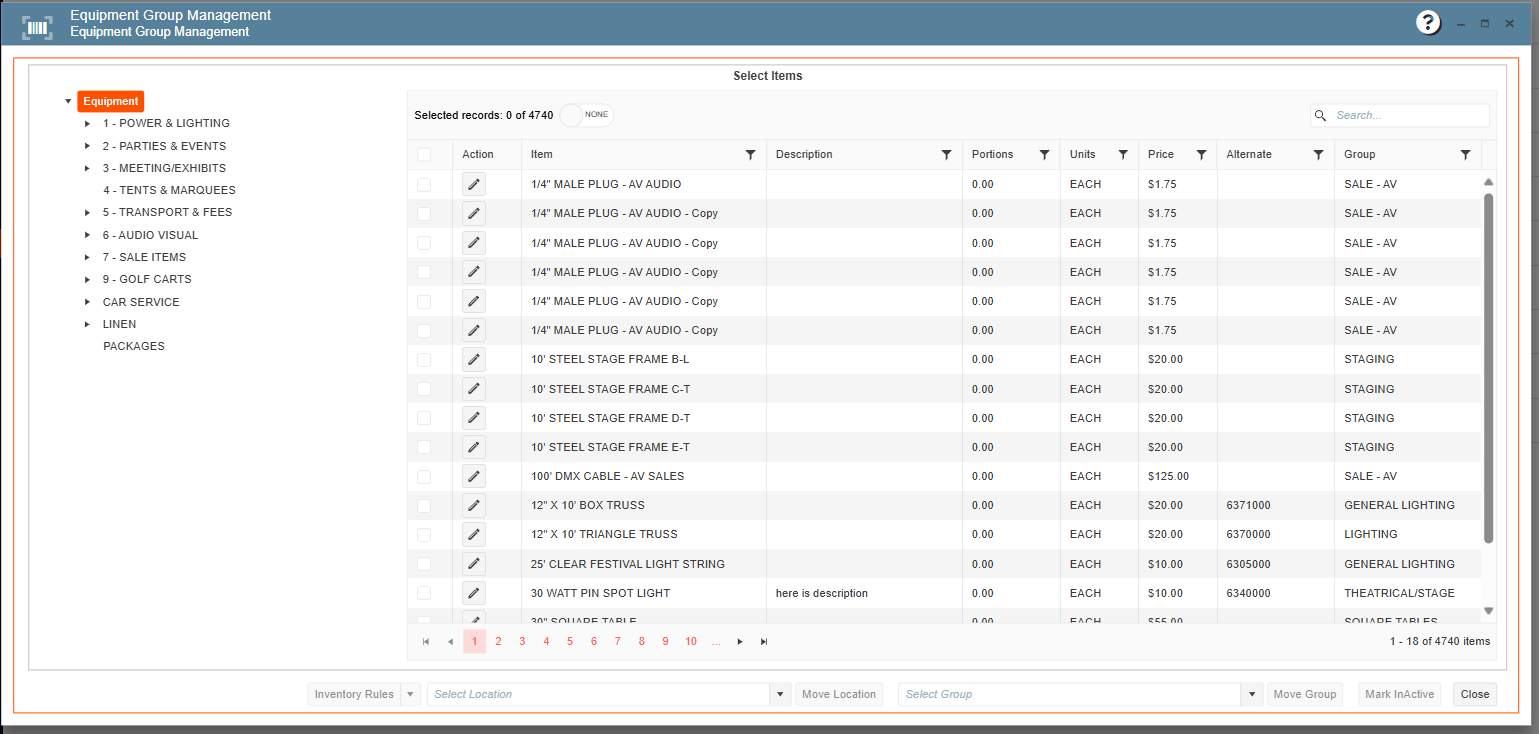Go to the previous page arrow
Image resolution: width=1539 pixels, height=734 pixels.
[x=450, y=641]
